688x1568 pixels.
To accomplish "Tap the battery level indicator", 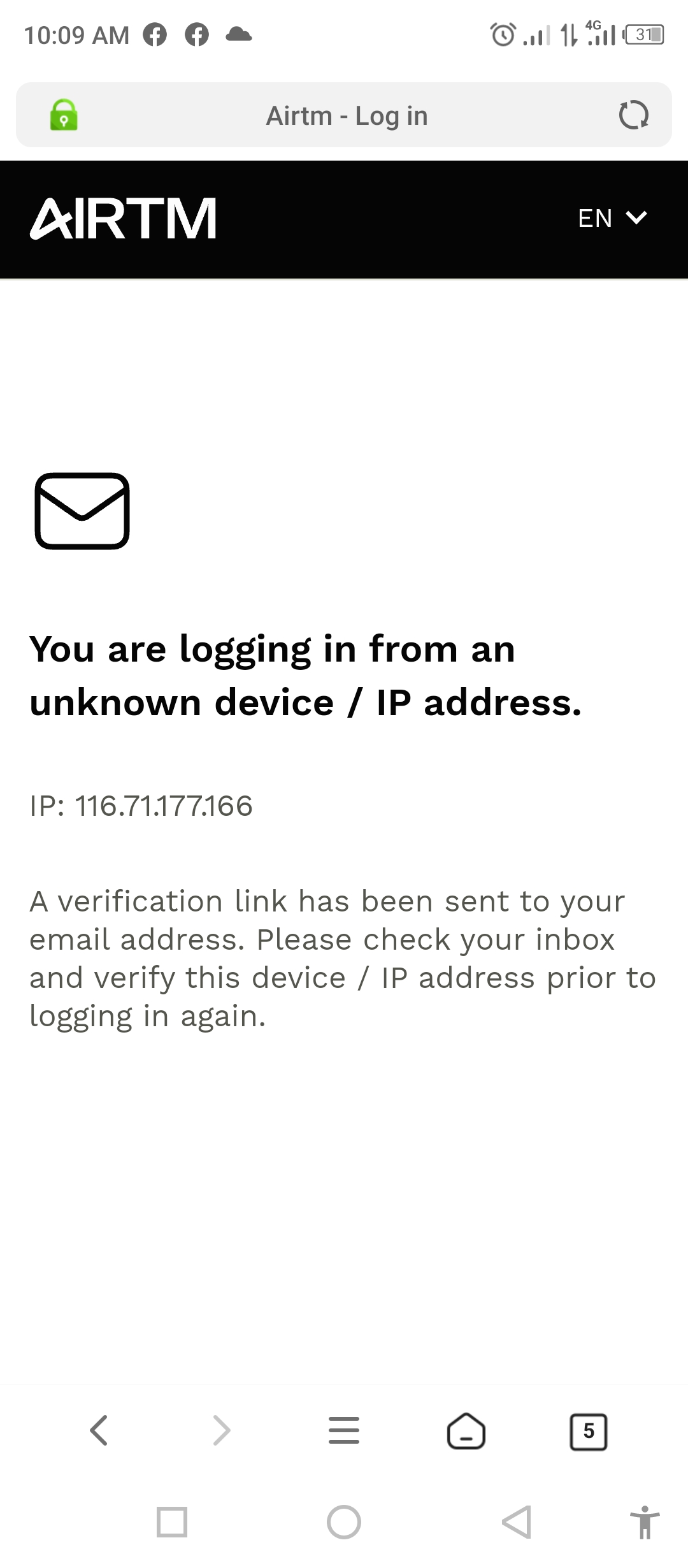I will click(645, 34).
